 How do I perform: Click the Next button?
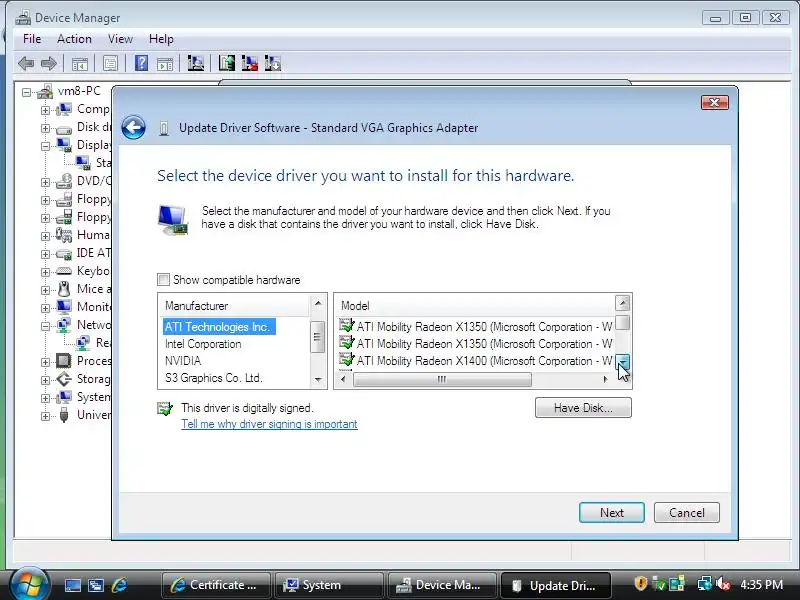pyautogui.click(x=612, y=513)
